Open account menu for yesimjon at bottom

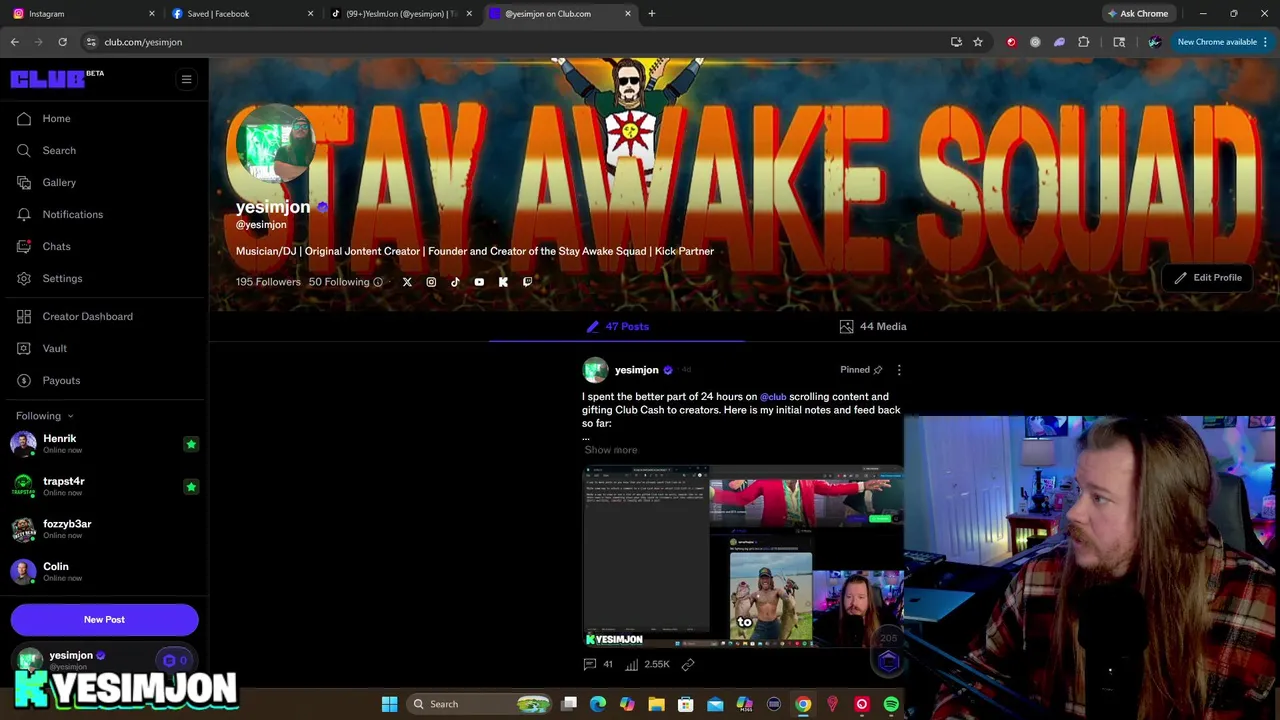point(104,660)
